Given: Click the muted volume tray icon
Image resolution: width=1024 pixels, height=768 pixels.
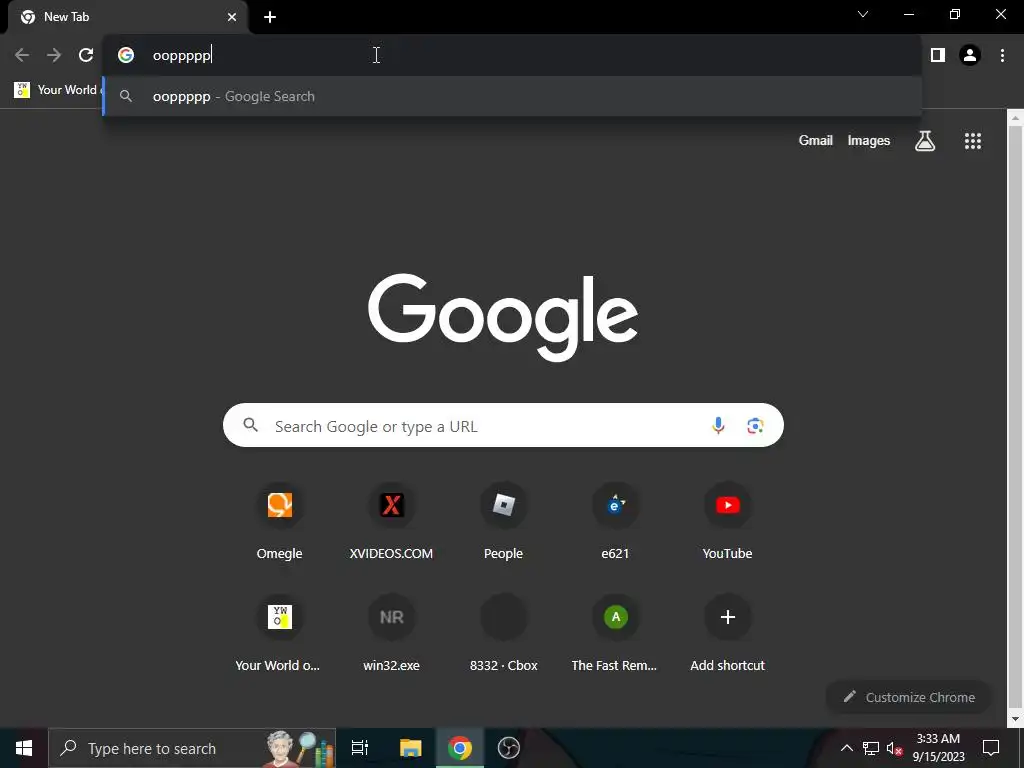Looking at the screenshot, I should (894, 748).
